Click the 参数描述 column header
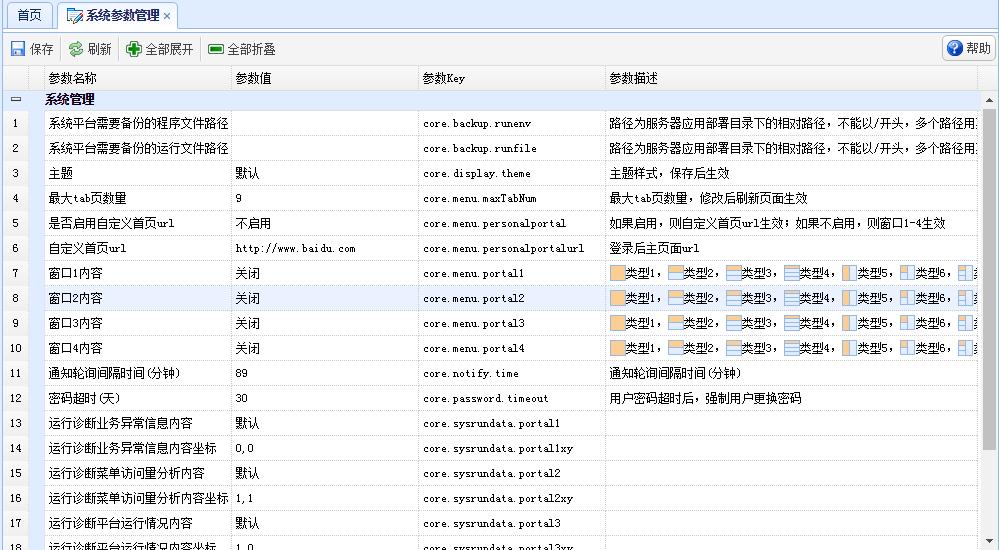 (x=791, y=78)
